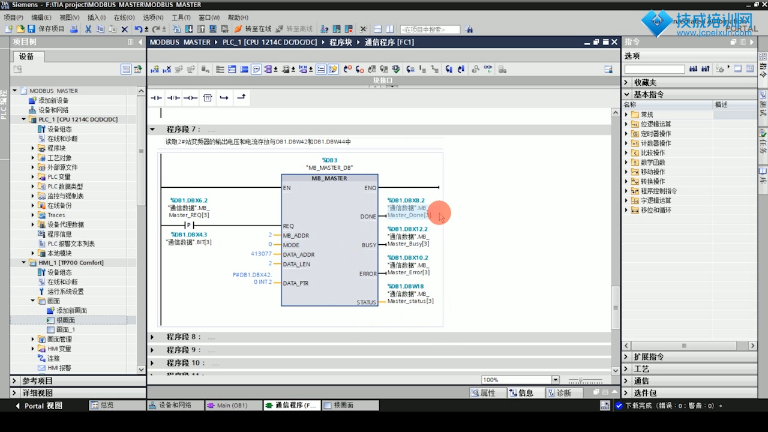Collapse the HMI_1 [TP700 Comfort] node
Viewport: 768px width, 432px height.
24,263
